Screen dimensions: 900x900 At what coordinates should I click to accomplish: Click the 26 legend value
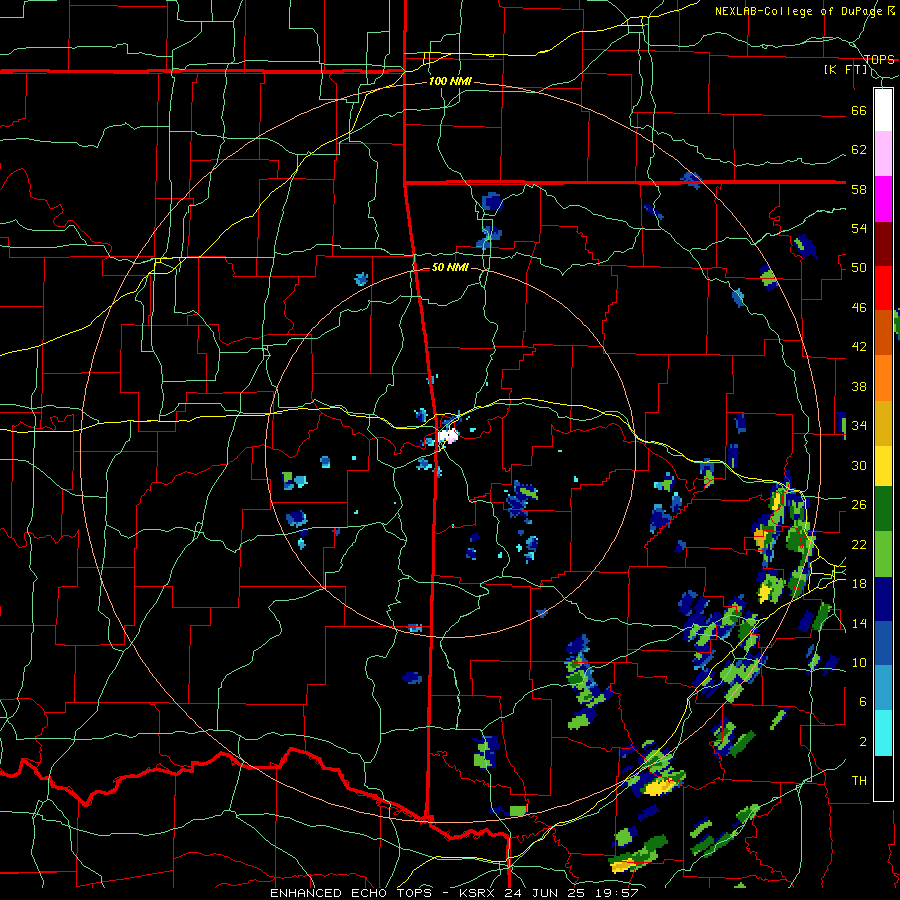859,505
